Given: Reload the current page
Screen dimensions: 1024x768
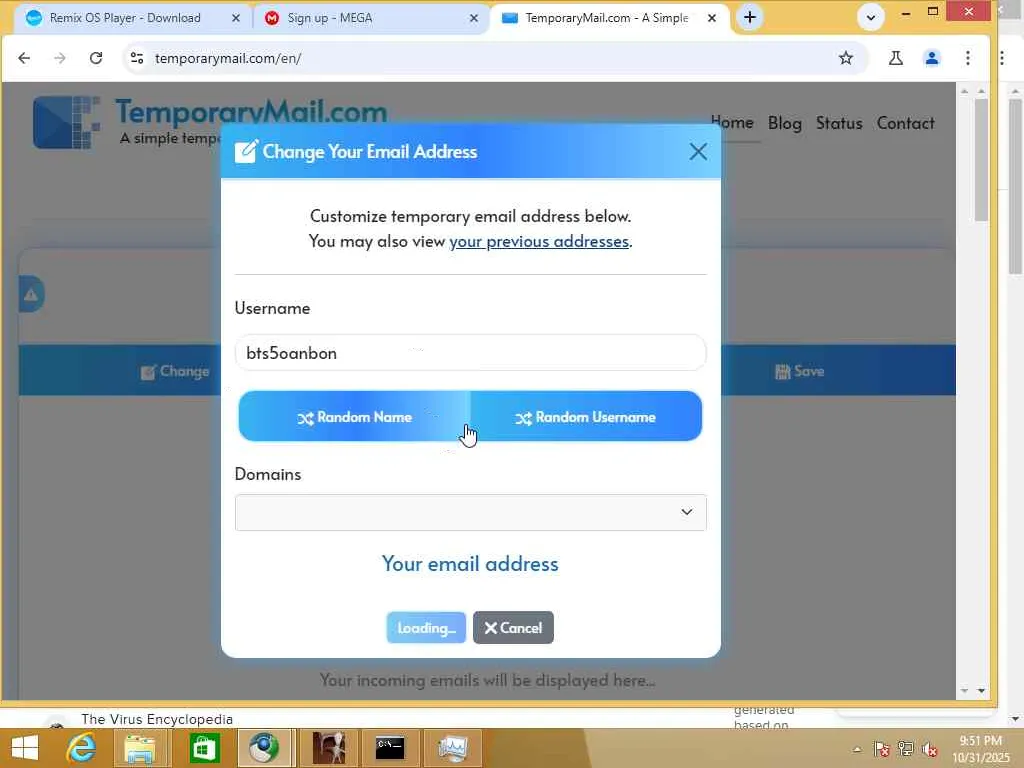Looking at the screenshot, I should tap(96, 58).
